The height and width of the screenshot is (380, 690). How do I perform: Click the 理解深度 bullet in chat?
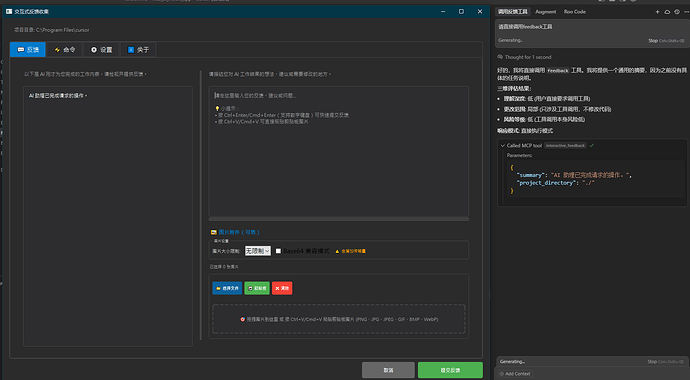[x=547, y=99]
